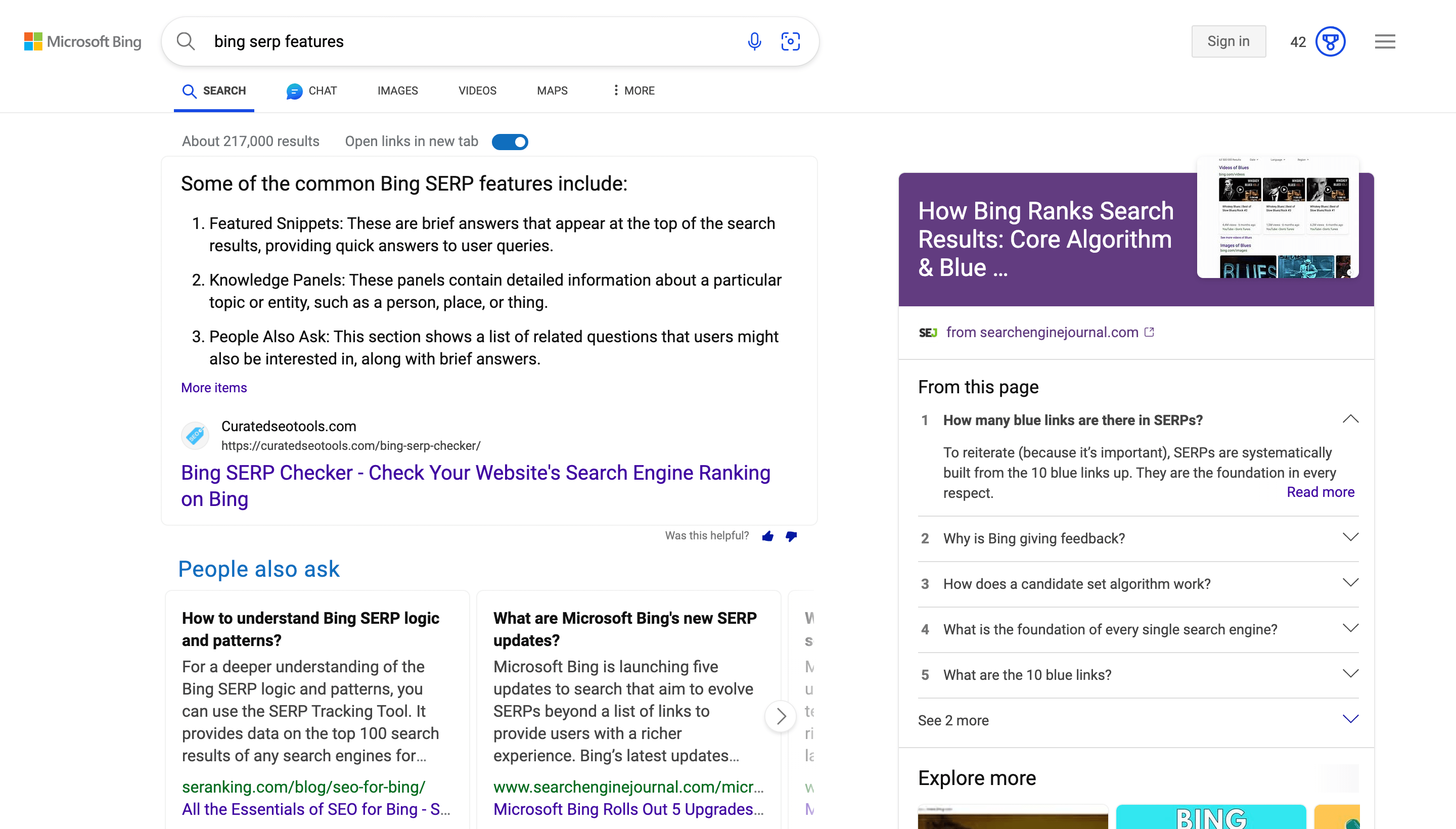Viewport: 1456px width, 829px height.
Task: Click the Bing Rewards badge icon
Action: (x=1330, y=41)
